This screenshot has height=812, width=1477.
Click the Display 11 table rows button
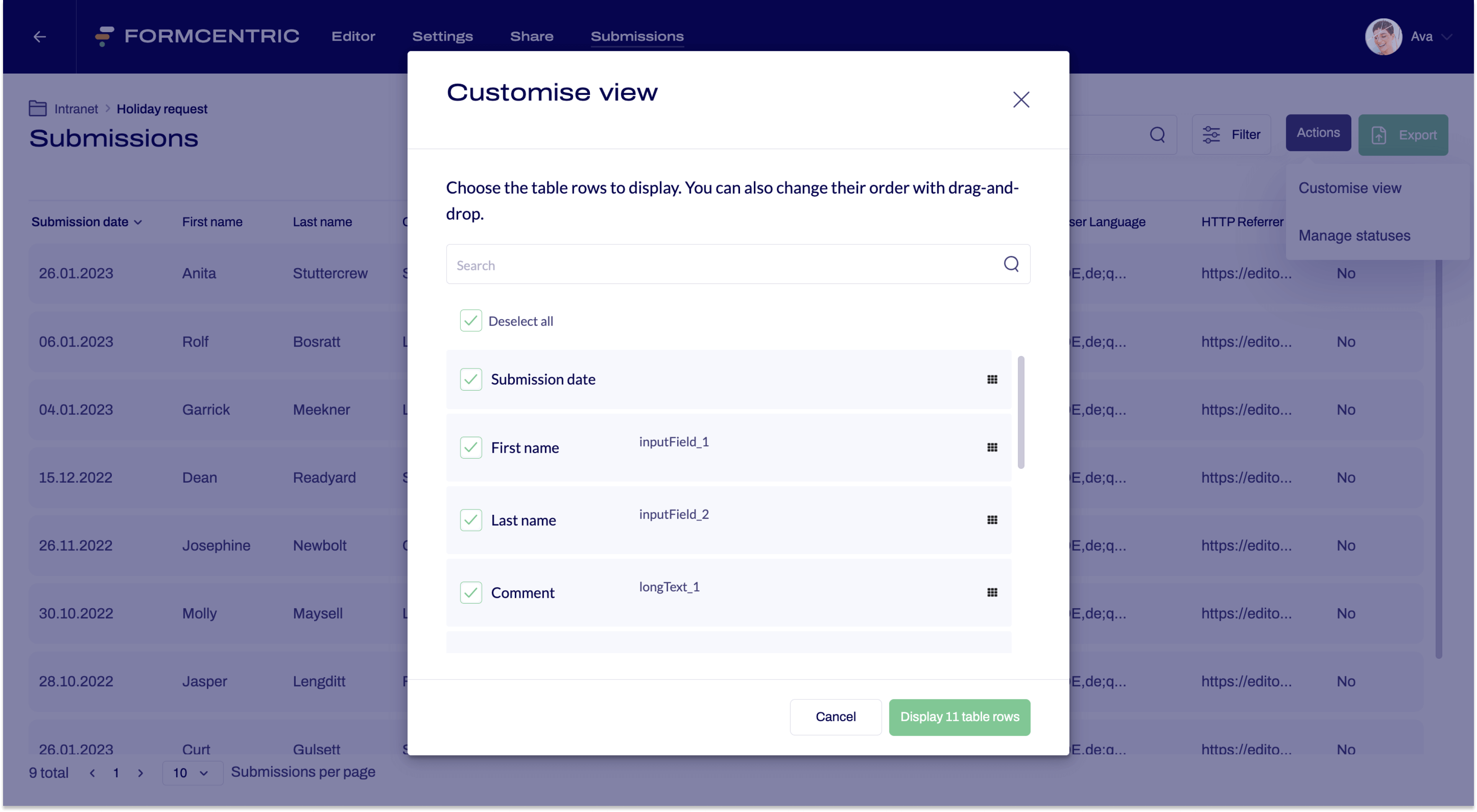click(959, 717)
